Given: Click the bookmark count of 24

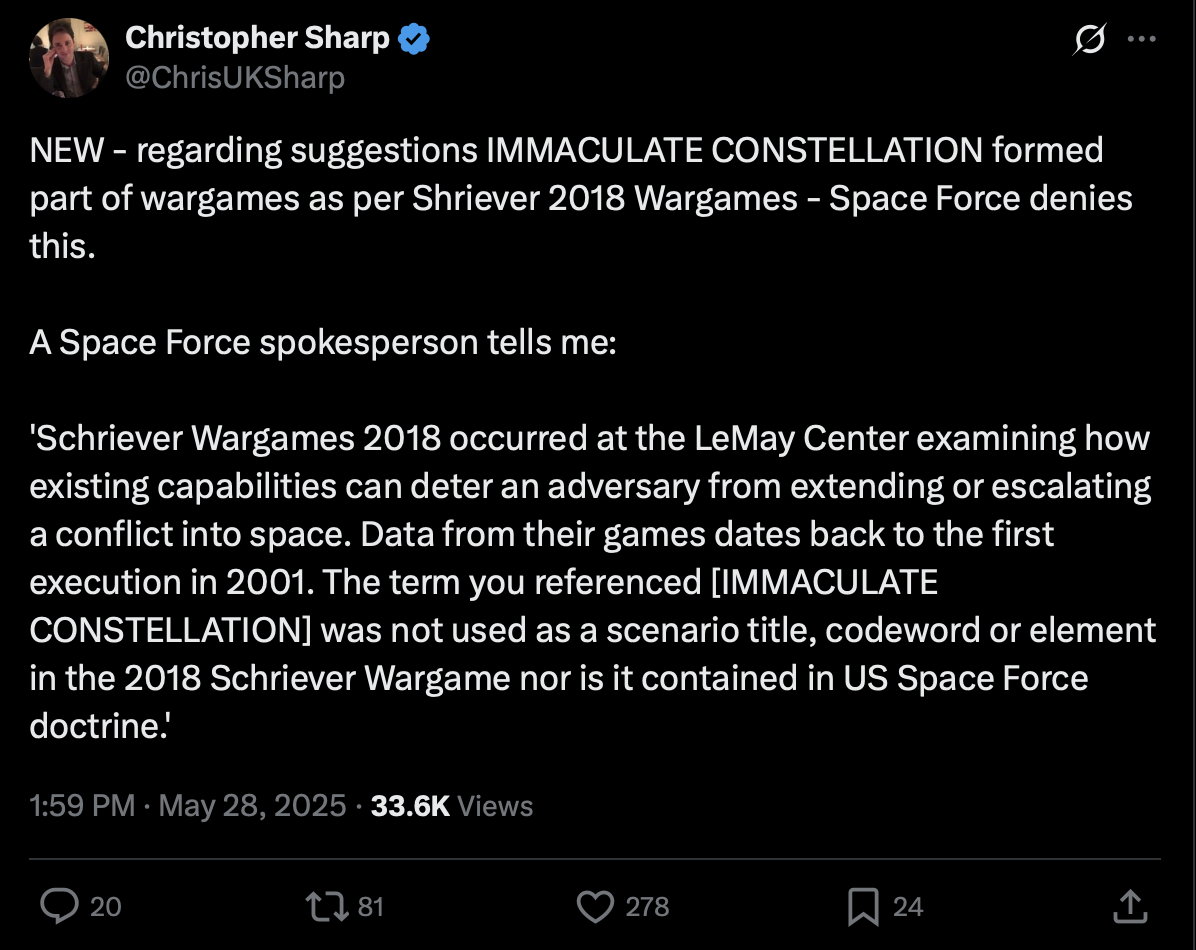Looking at the screenshot, I should (x=908, y=907).
